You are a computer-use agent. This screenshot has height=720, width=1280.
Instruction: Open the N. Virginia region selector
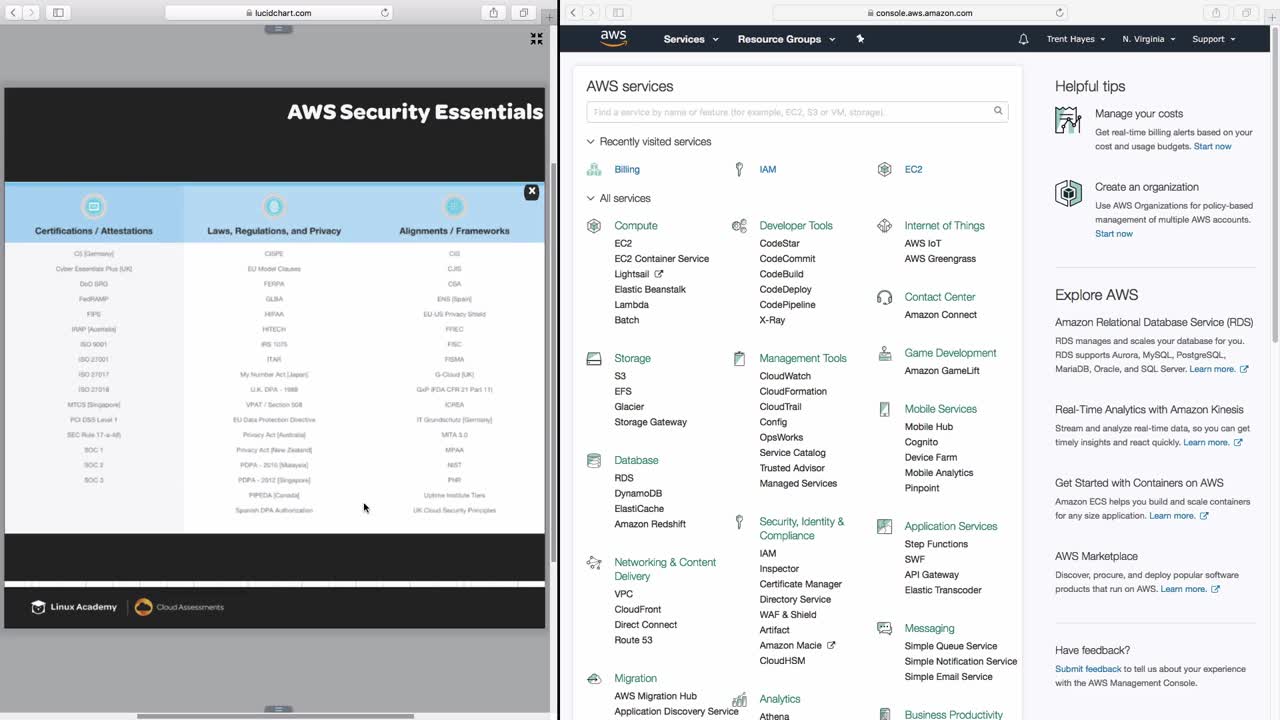(x=1149, y=39)
